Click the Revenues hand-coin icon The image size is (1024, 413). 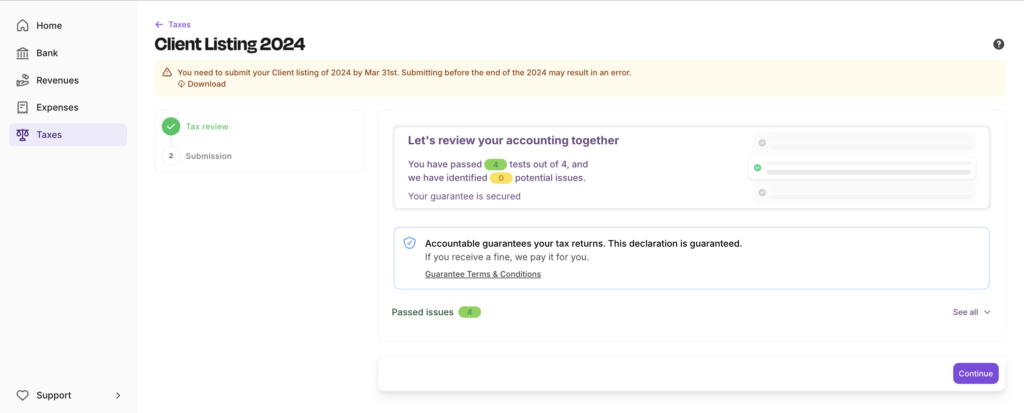coord(23,80)
